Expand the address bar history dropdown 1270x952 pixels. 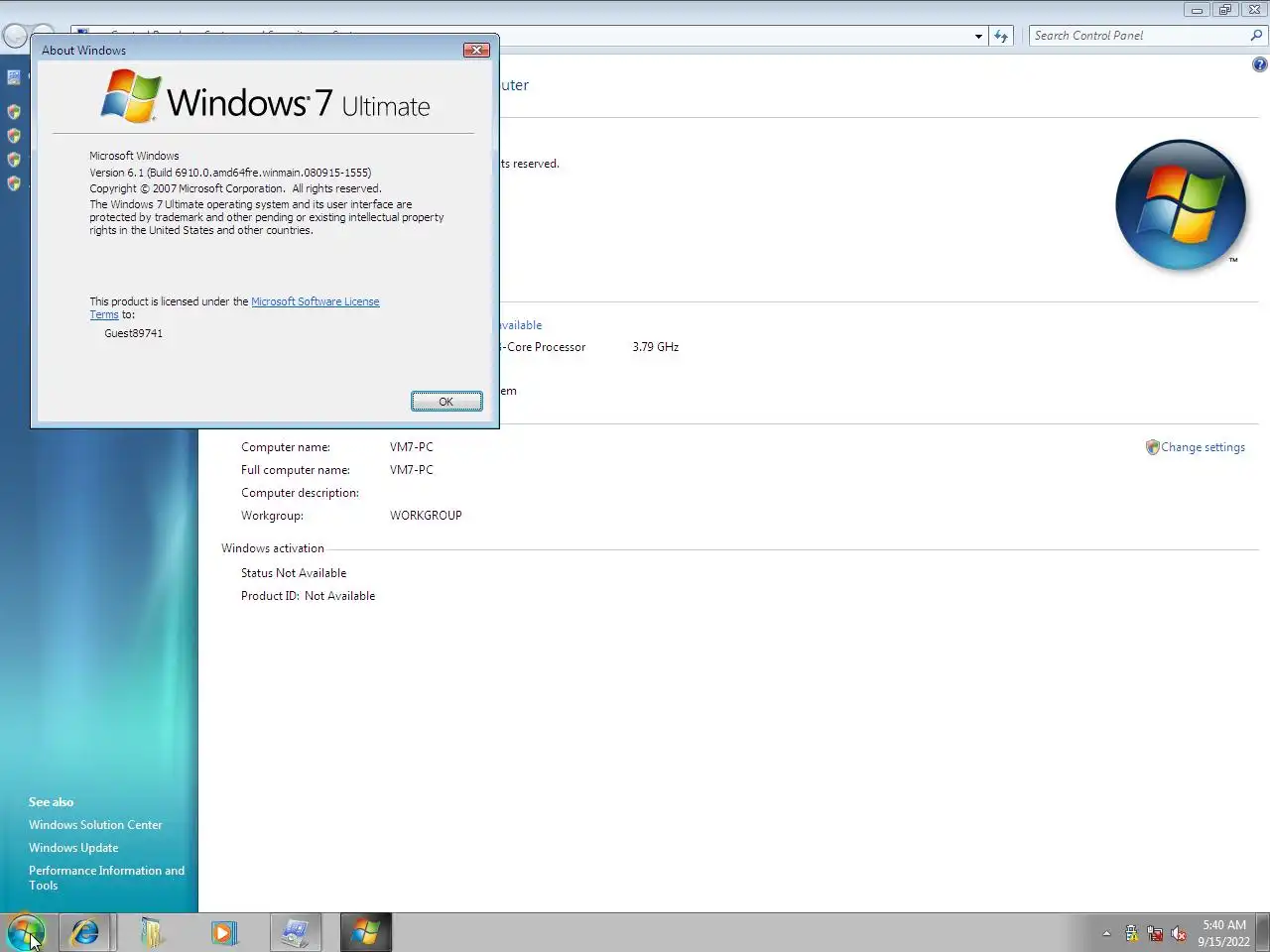[978, 36]
